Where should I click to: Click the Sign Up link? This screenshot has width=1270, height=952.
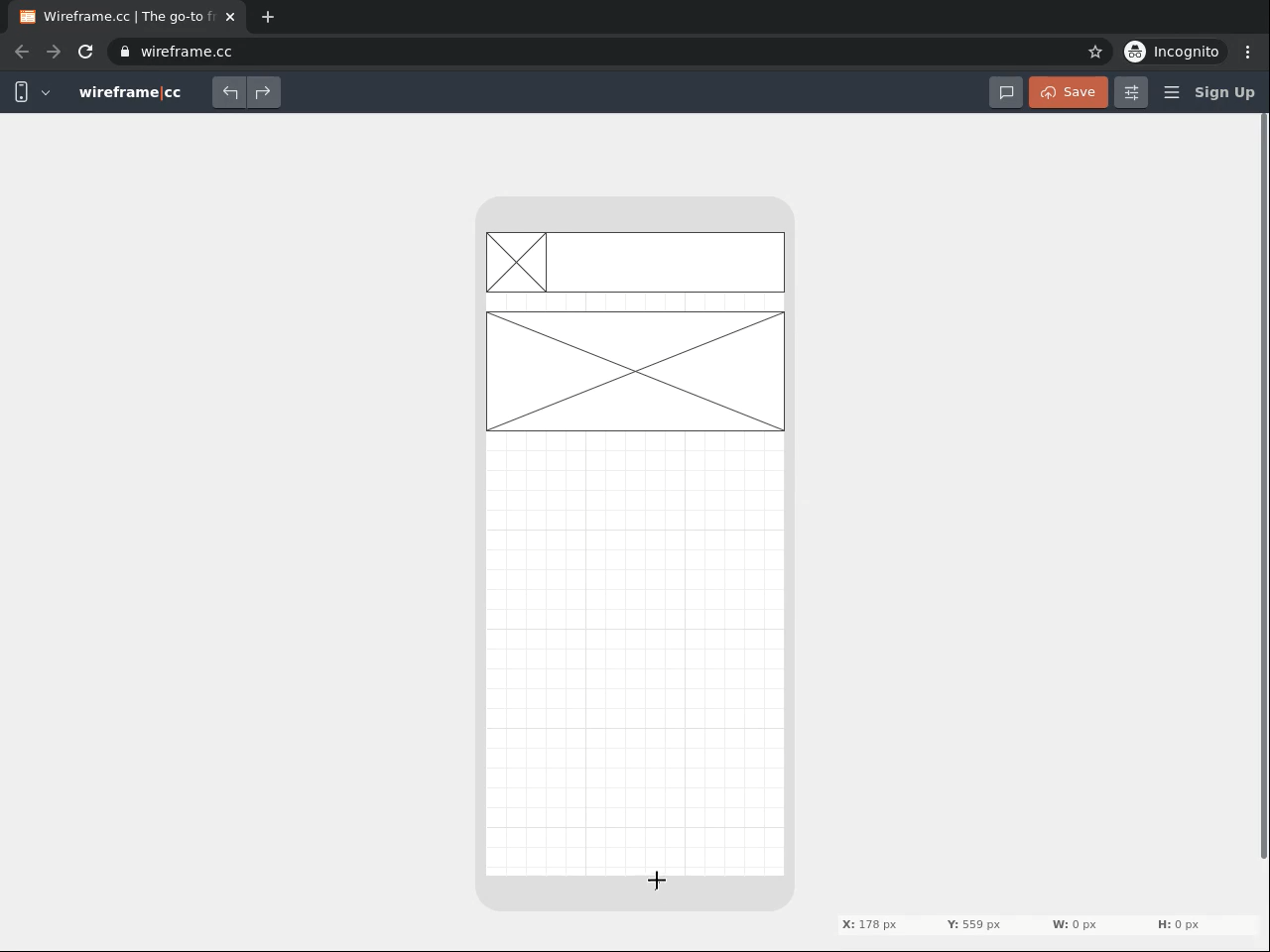pos(1224,92)
